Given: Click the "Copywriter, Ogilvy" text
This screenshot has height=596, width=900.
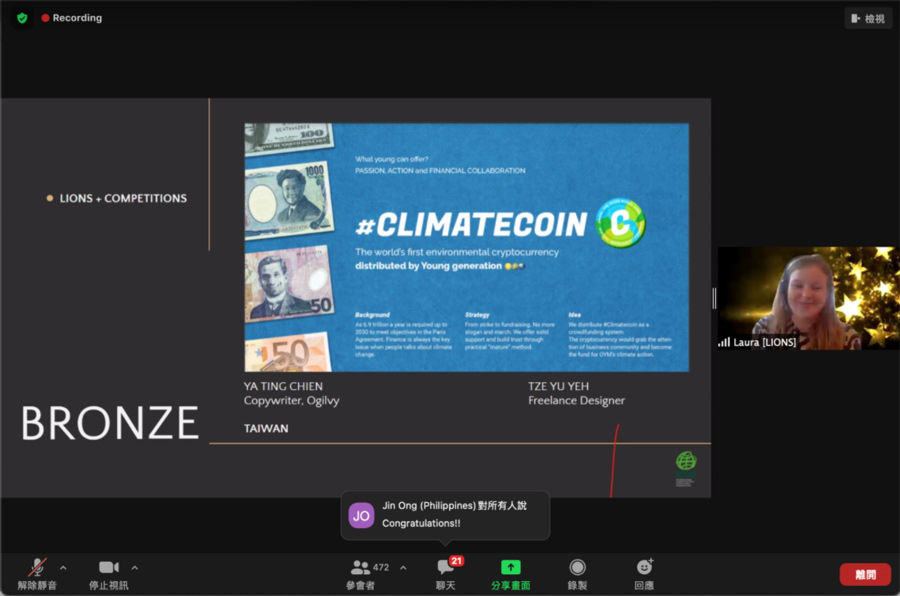Looking at the screenshot, I should (x=292, y=401).
